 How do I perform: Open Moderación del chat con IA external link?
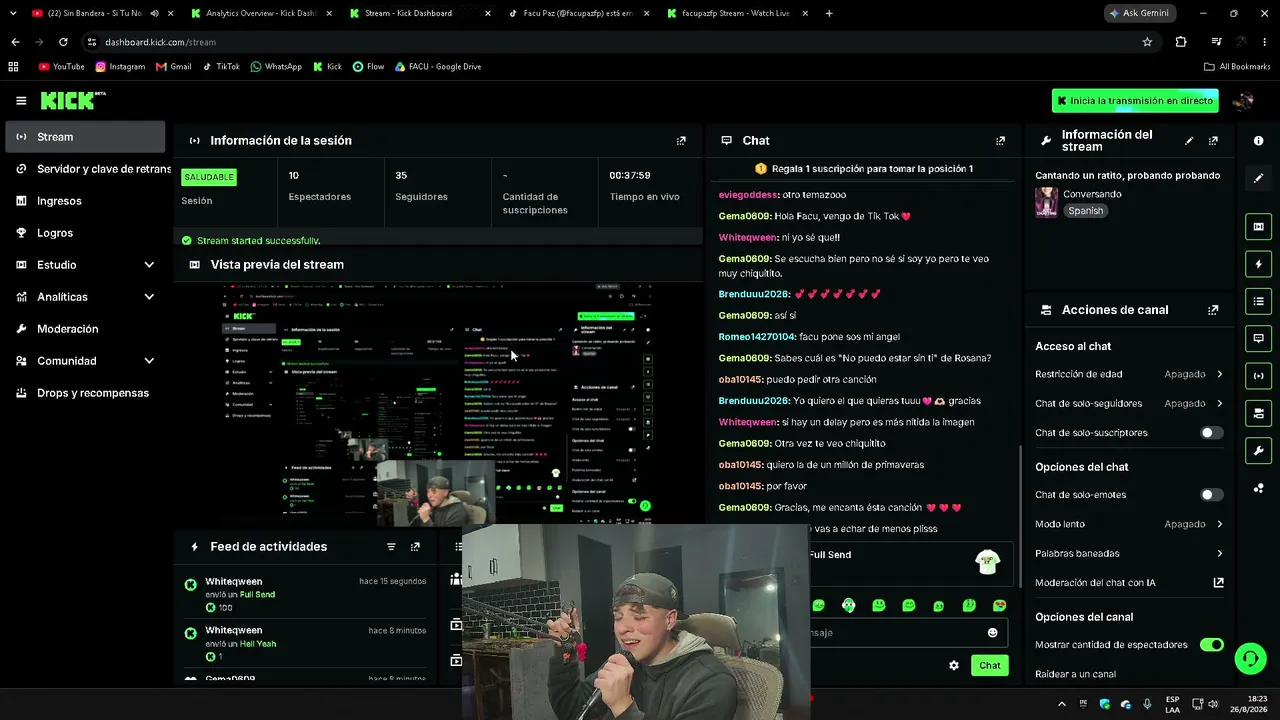coord(1218,582)
